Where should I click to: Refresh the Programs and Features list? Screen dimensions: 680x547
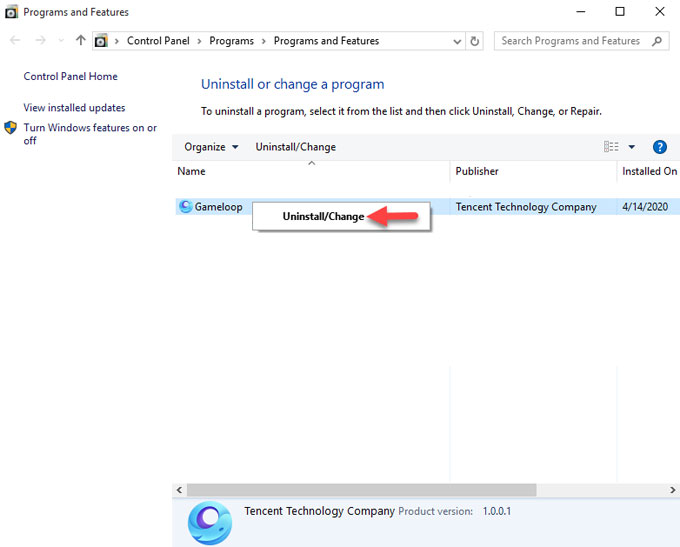click(474, 41)
